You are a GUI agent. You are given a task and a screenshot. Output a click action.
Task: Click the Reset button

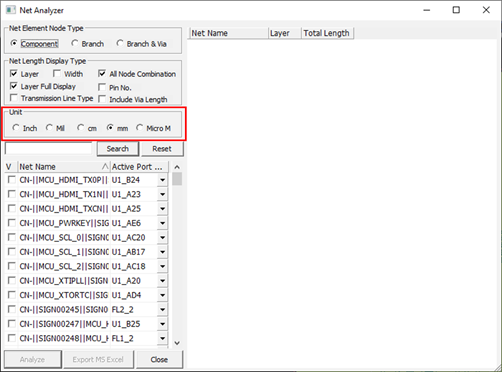click(162, 149)
